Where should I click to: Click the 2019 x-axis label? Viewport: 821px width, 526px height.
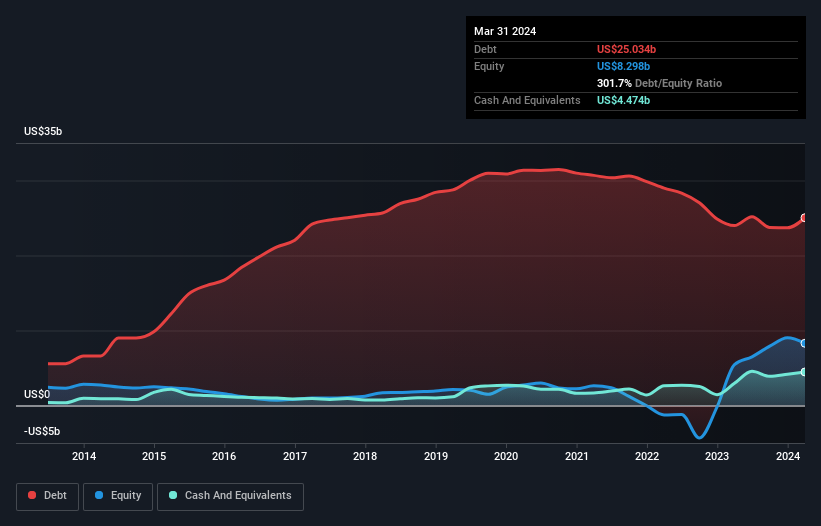436,456
